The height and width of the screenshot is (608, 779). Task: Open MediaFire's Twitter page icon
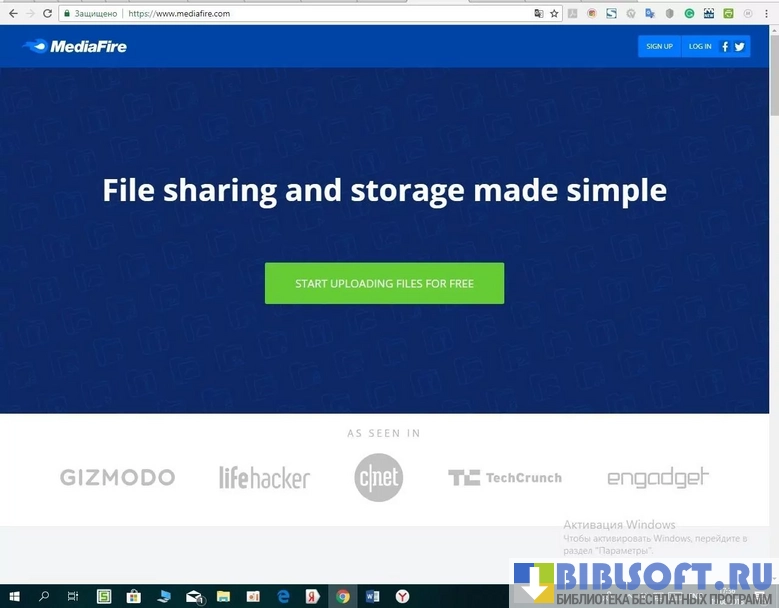[x=740, y=46]
